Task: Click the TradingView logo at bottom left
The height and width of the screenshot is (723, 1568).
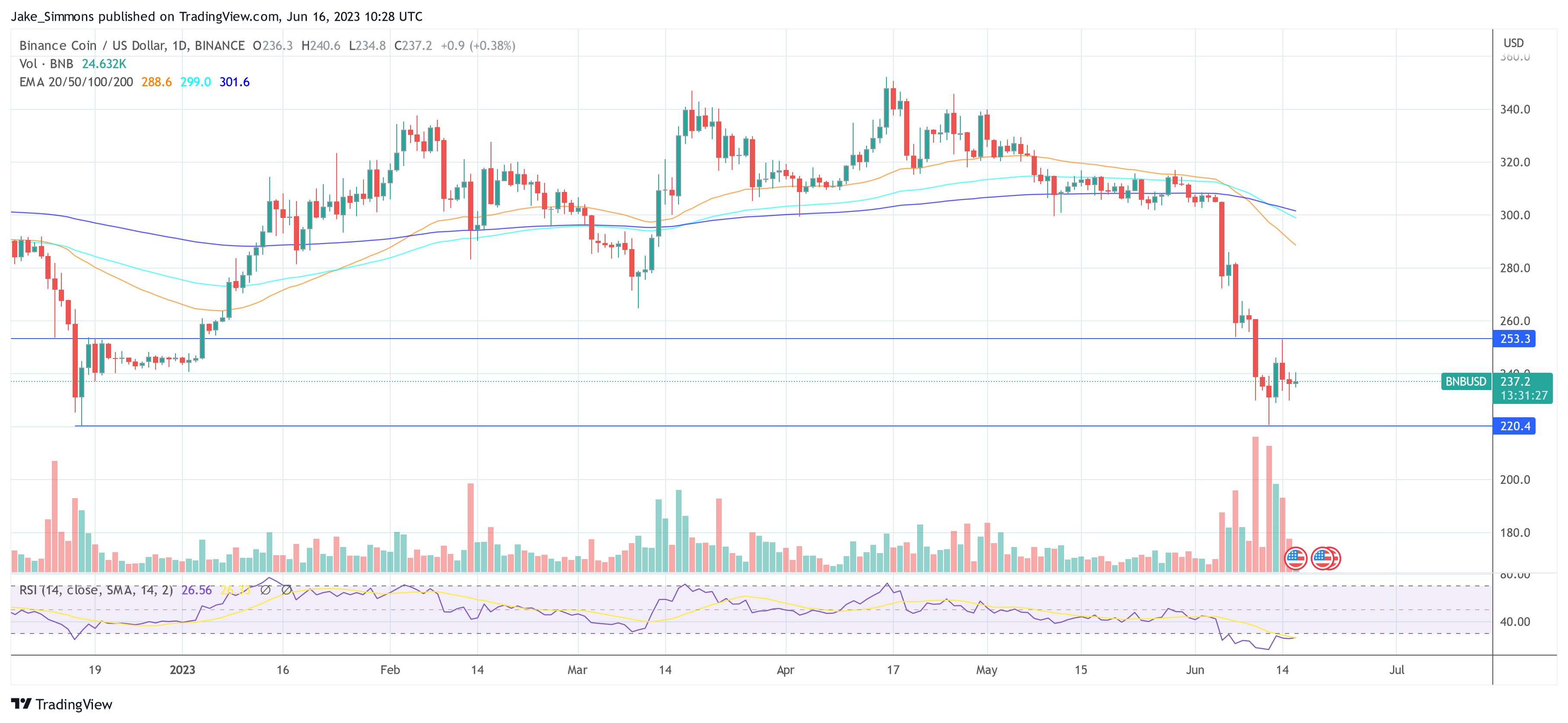Action: [x=61, y=704]
